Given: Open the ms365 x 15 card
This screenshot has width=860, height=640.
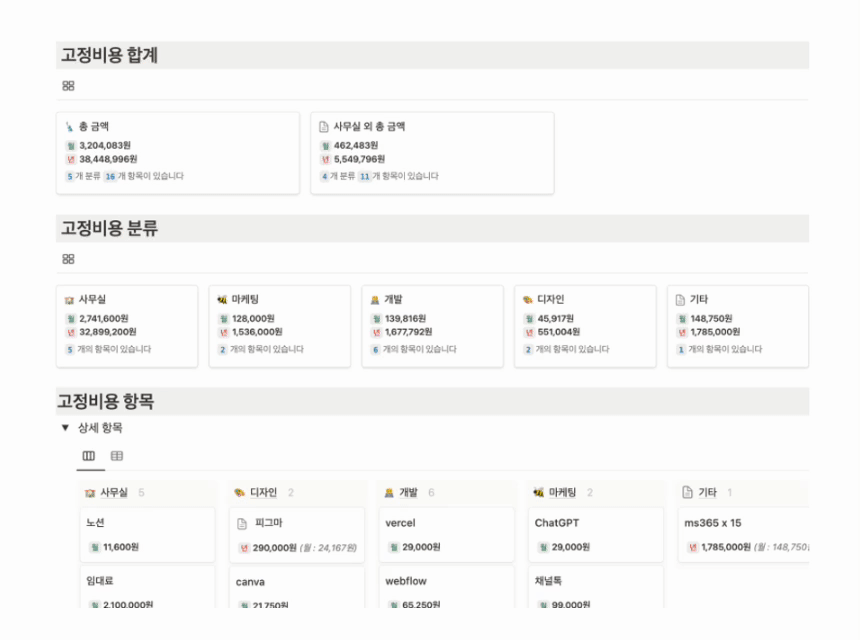Looking at the screenshot, I should click(x=740, y=534).
